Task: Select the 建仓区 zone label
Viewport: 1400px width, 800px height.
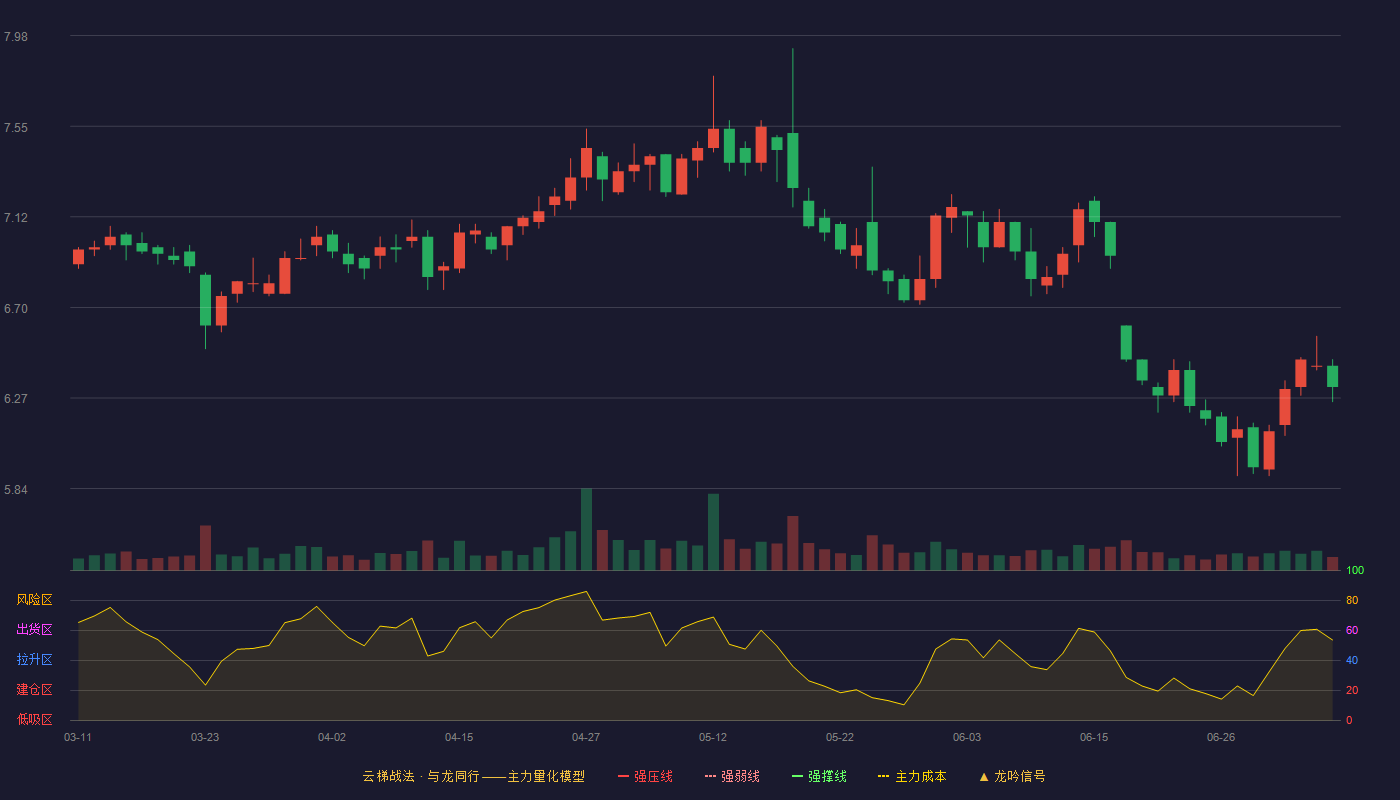Action: tap(34, 690)
